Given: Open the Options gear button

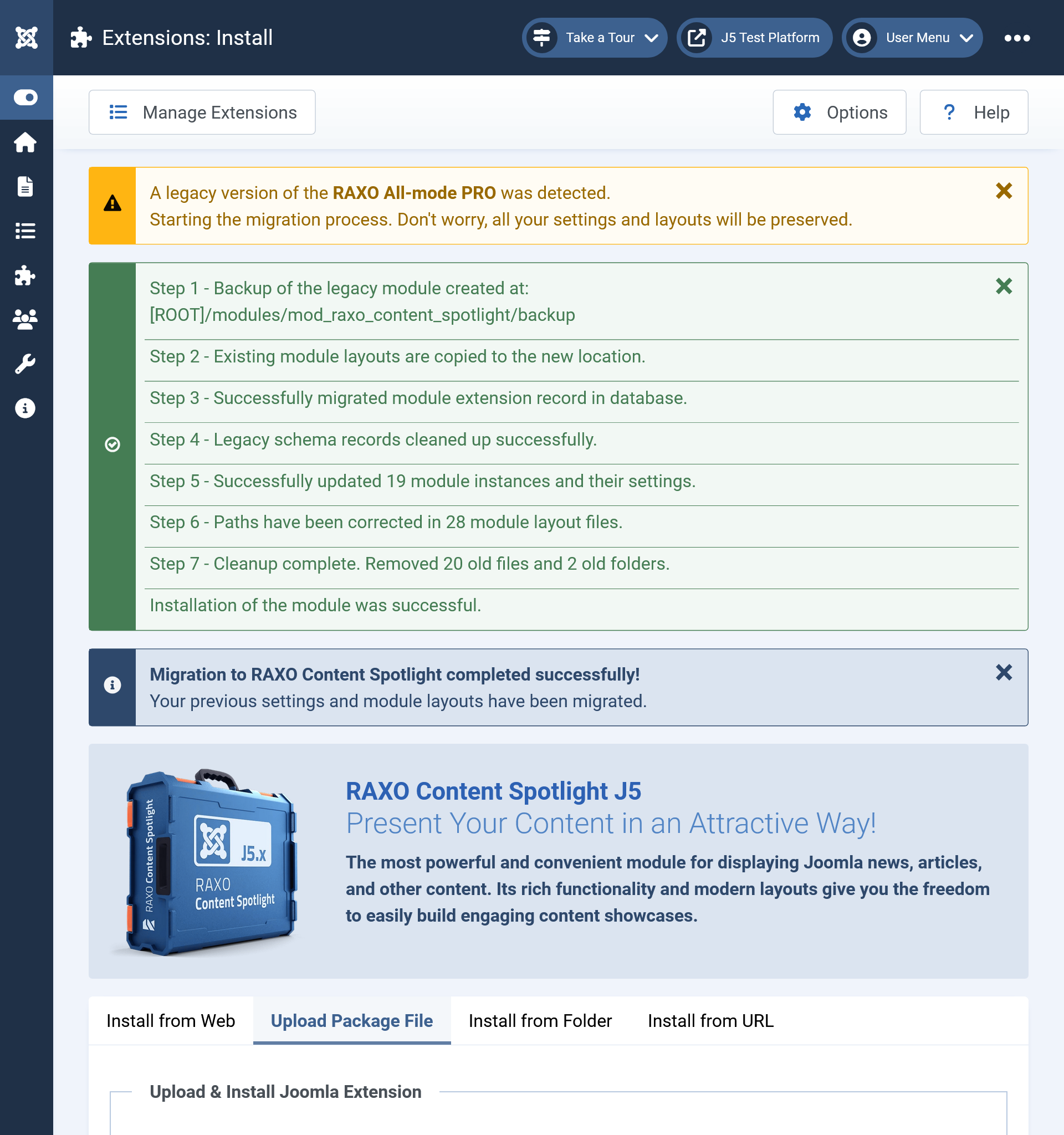Looking at the screenshot, I should pos(839,113).
